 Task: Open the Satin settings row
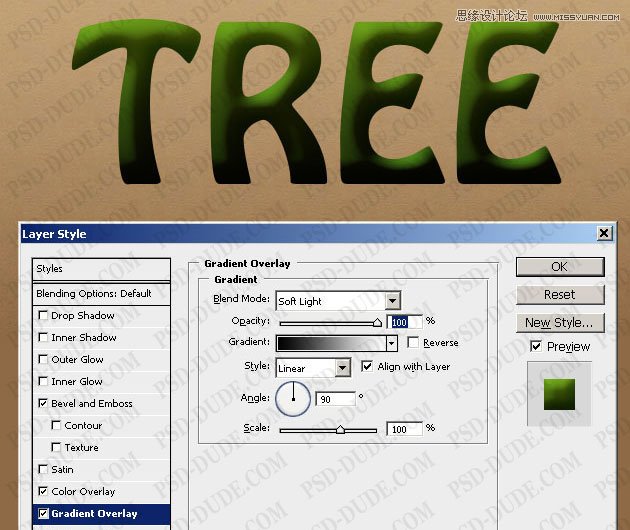[x=101, y=469]
